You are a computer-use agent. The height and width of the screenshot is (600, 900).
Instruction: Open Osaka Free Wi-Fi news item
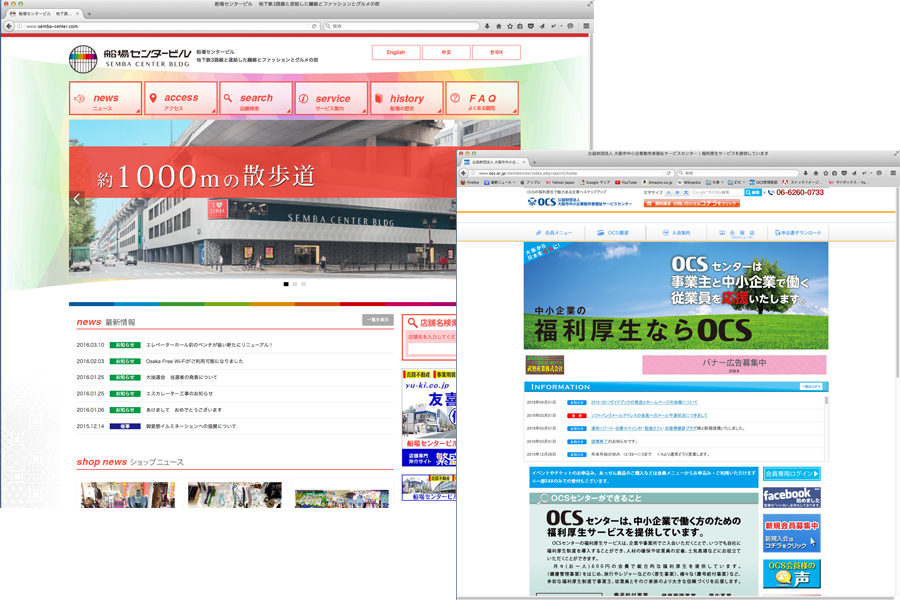[194, 361]
